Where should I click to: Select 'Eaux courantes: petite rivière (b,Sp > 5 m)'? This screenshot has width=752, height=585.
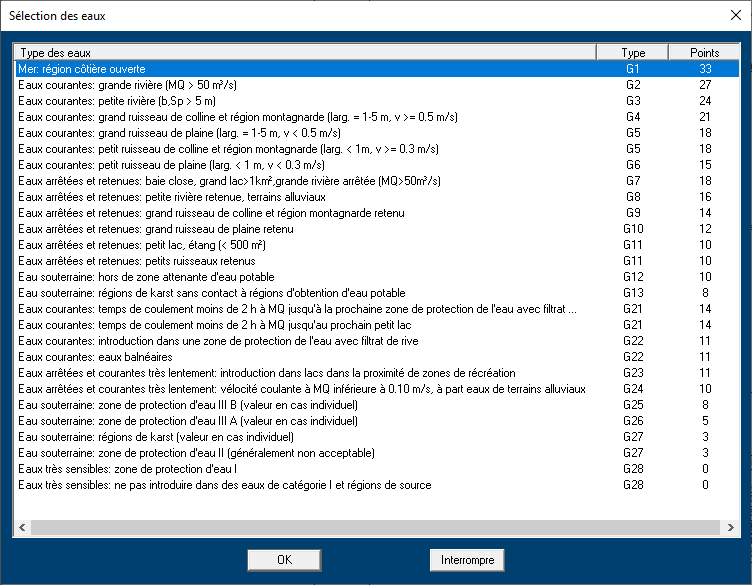tap(377, 101)
